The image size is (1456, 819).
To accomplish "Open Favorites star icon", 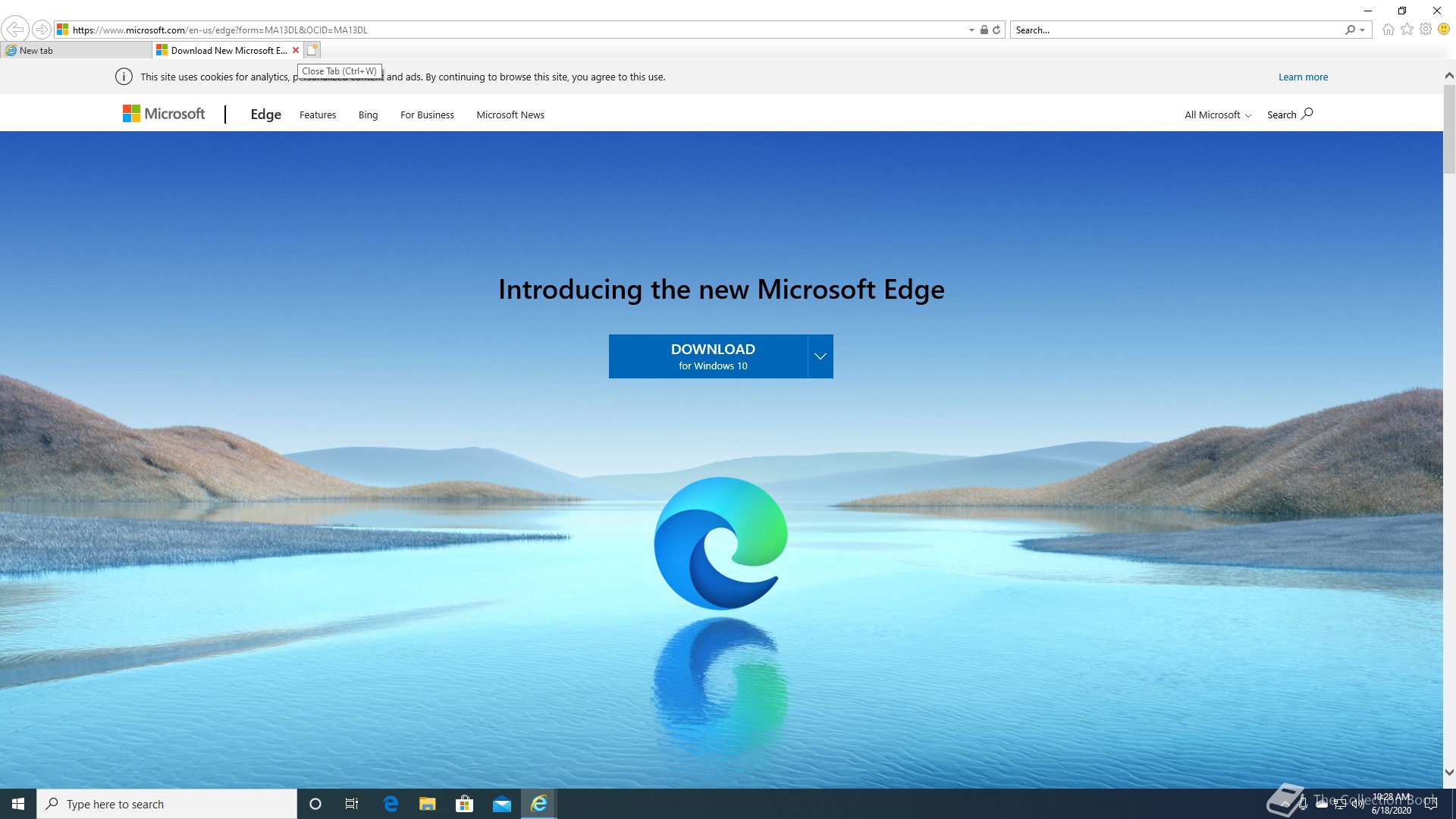I will click(x=1407, y=30).
